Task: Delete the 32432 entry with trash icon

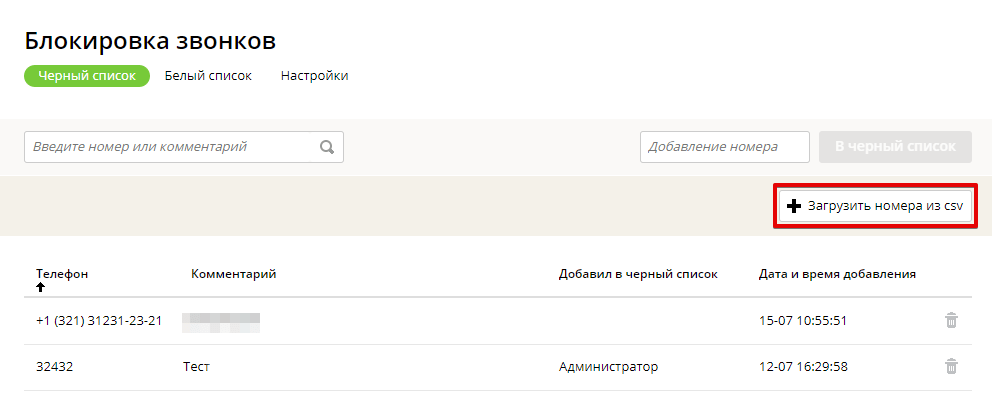Action: 951,366
